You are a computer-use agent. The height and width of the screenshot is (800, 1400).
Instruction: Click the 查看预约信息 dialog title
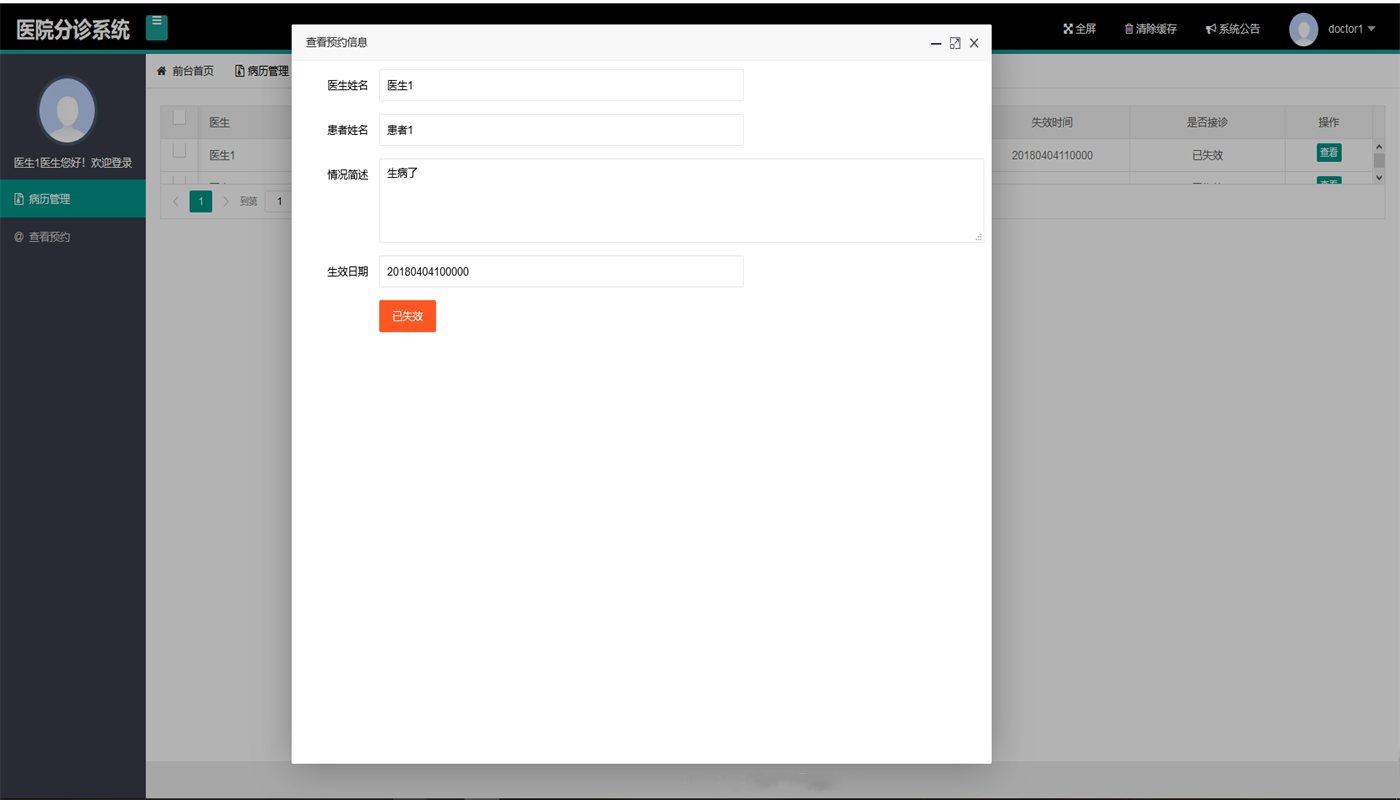336,43
